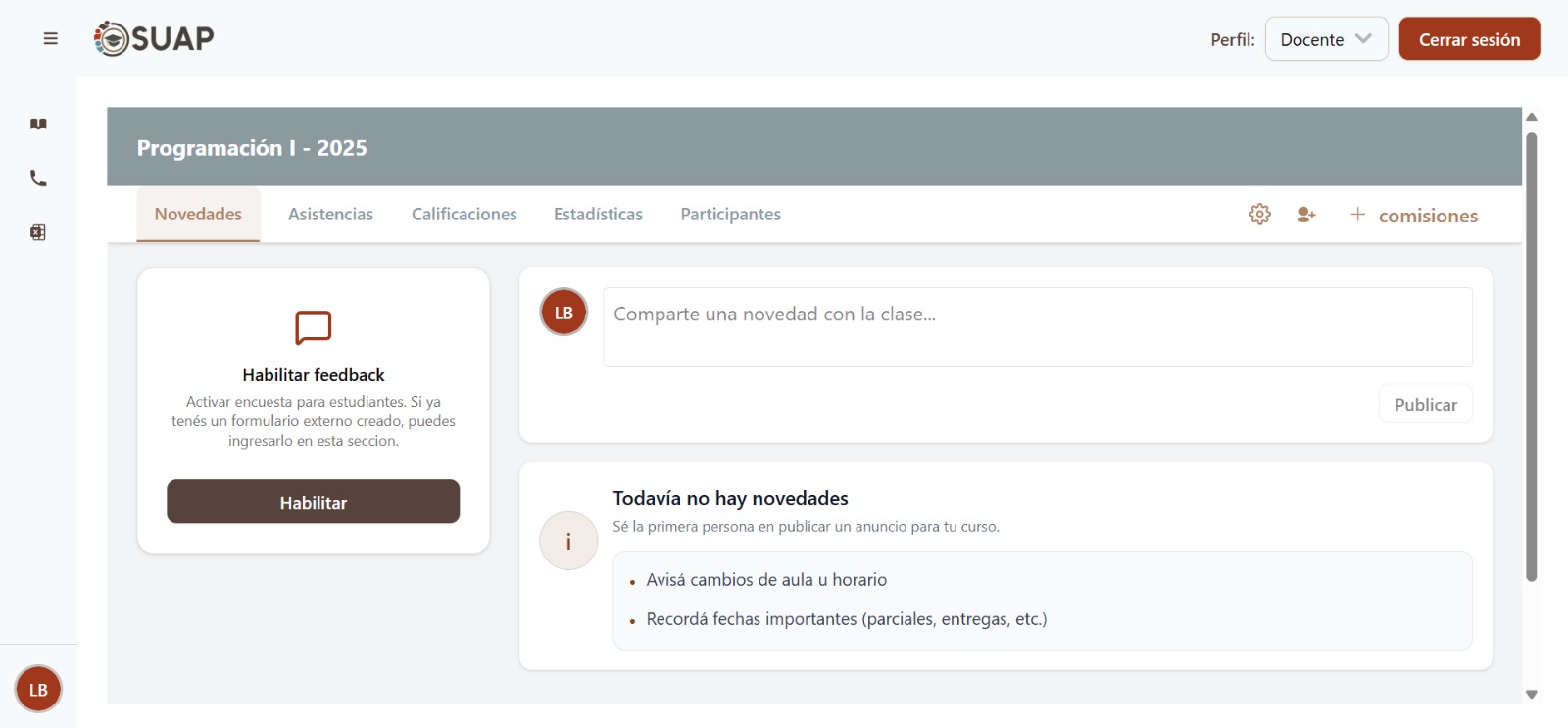Click the add participant icon
This screenshot has height=728, width=1568.
coord(1306,215)
